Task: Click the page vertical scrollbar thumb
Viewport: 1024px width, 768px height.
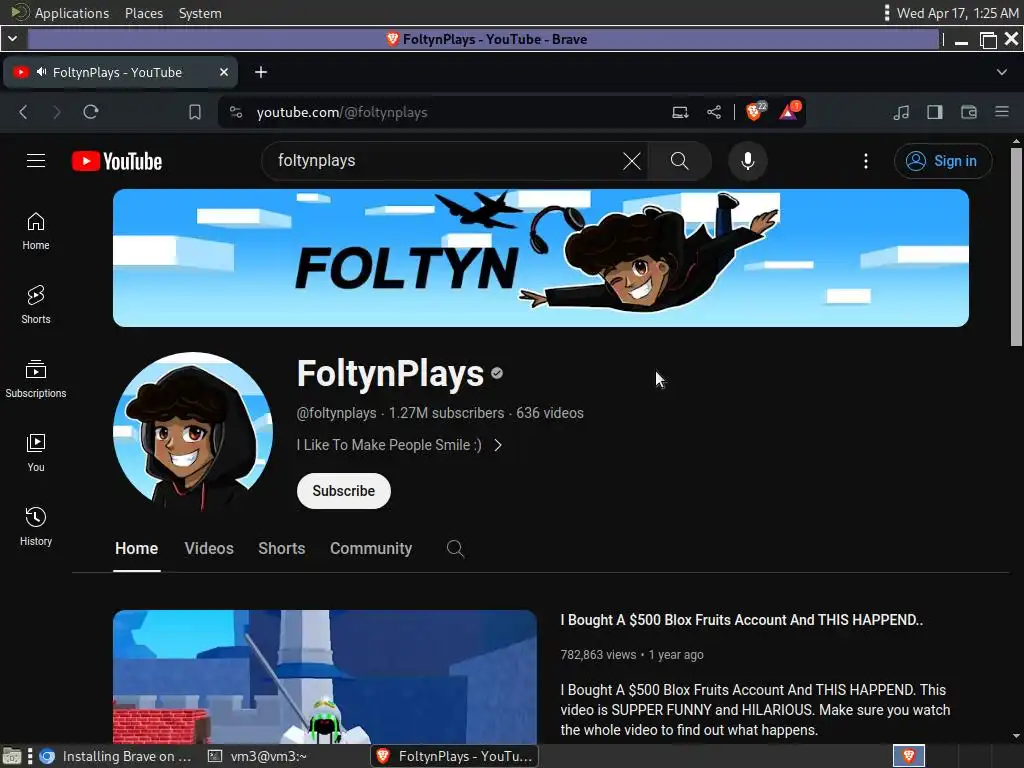Action: click(x=1016, y=247)
